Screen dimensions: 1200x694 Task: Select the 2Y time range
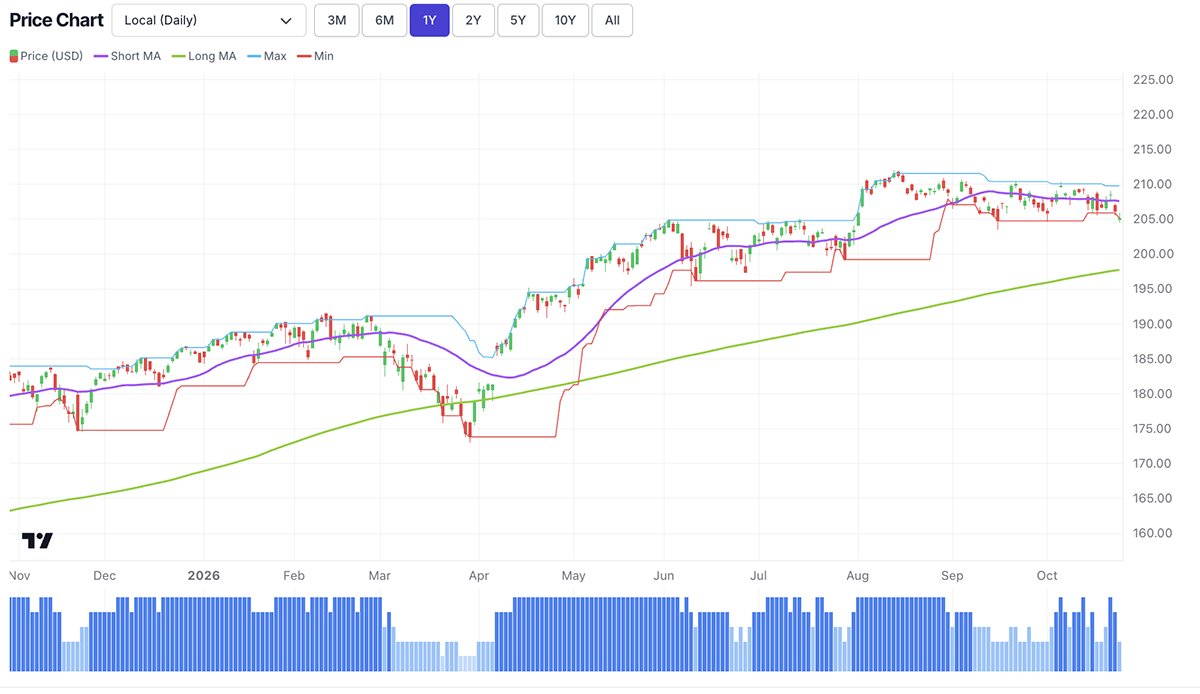click(473, 20)
